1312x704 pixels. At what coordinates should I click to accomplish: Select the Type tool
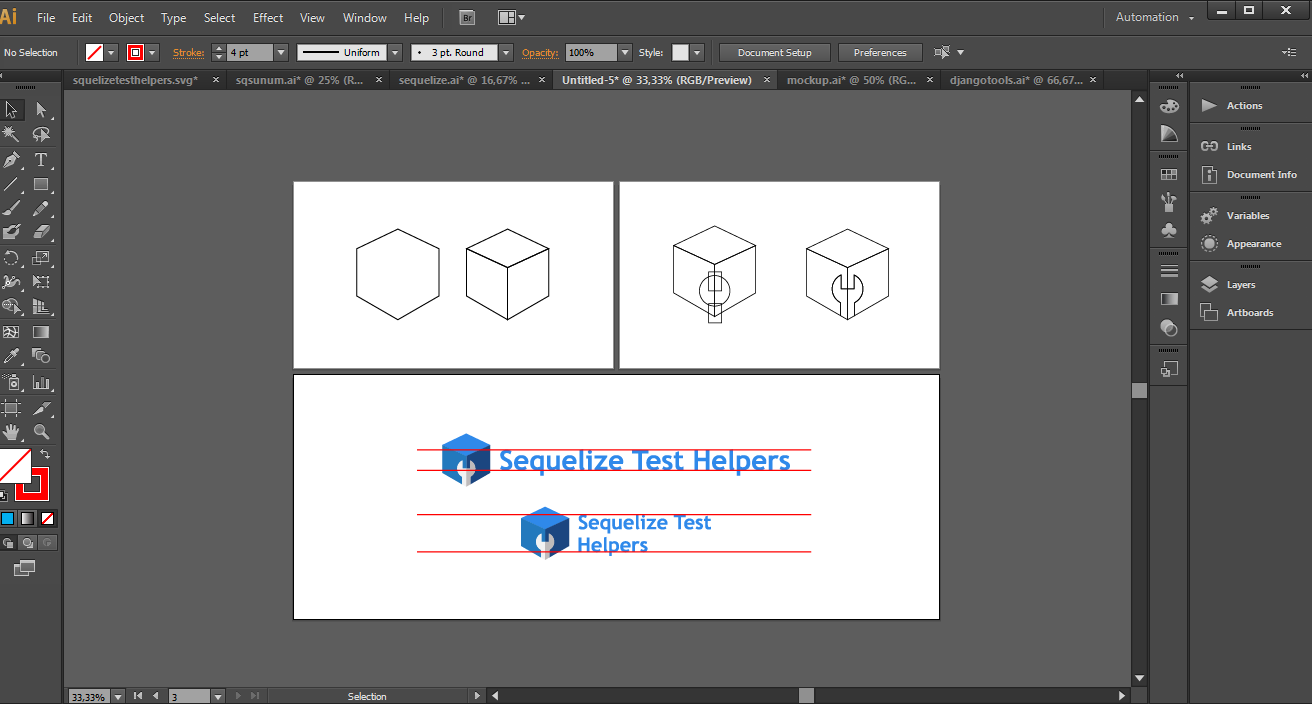tap(41, 159)
